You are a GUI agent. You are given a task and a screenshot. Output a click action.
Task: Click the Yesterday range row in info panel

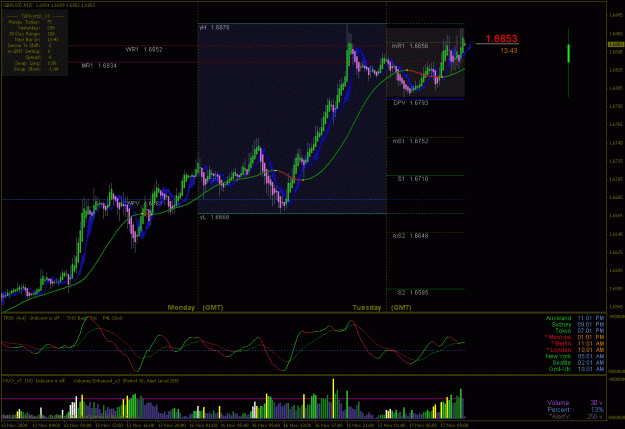pos(36,28)
